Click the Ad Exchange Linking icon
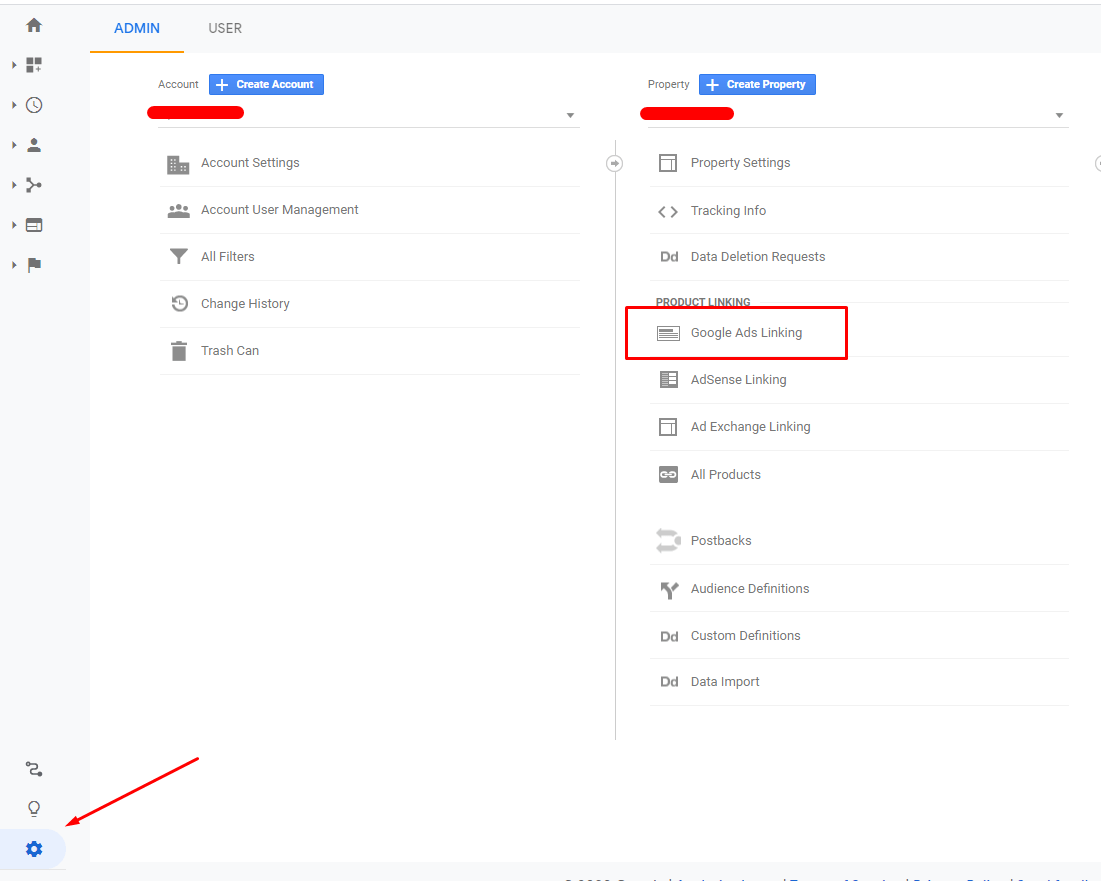 (668, 427)
